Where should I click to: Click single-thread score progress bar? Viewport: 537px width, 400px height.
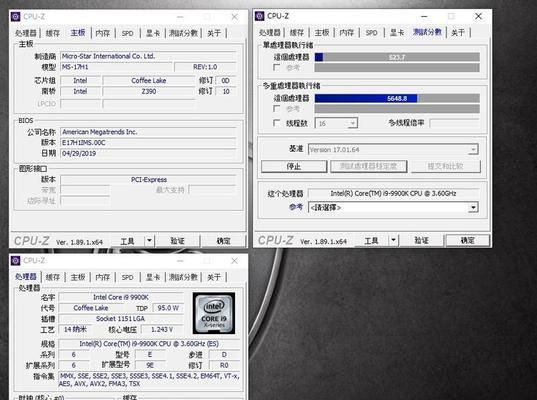pyautogui.click(x=397, y=57)
